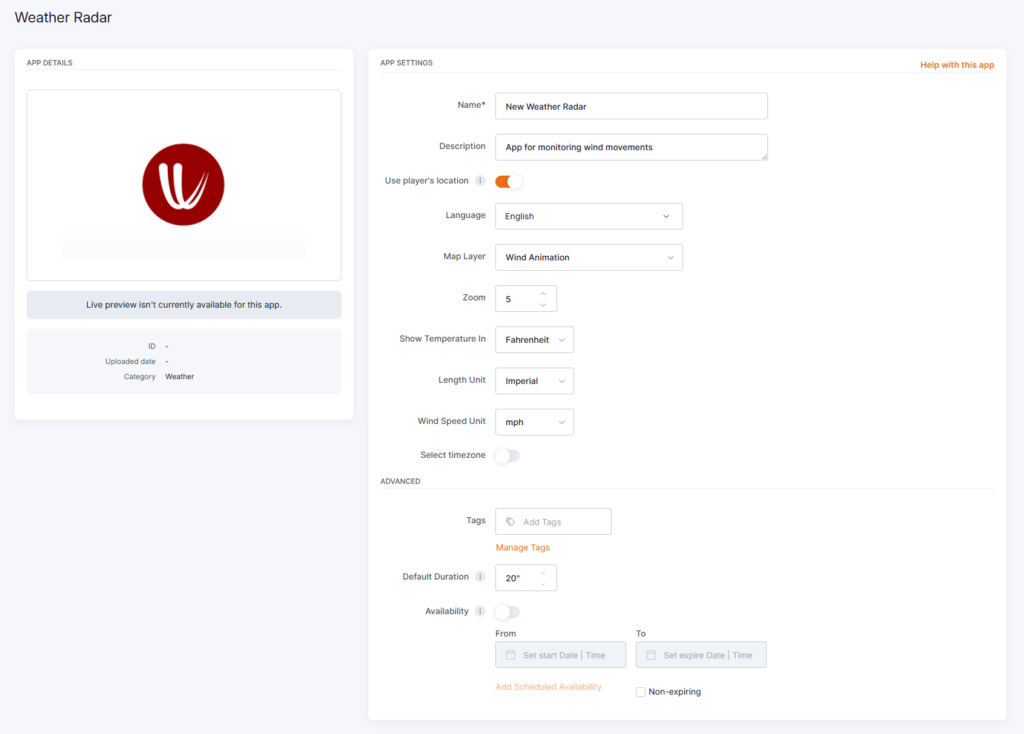
Task: Open Help with this app link
Action: pyautogui.click(x=957, y=65)
